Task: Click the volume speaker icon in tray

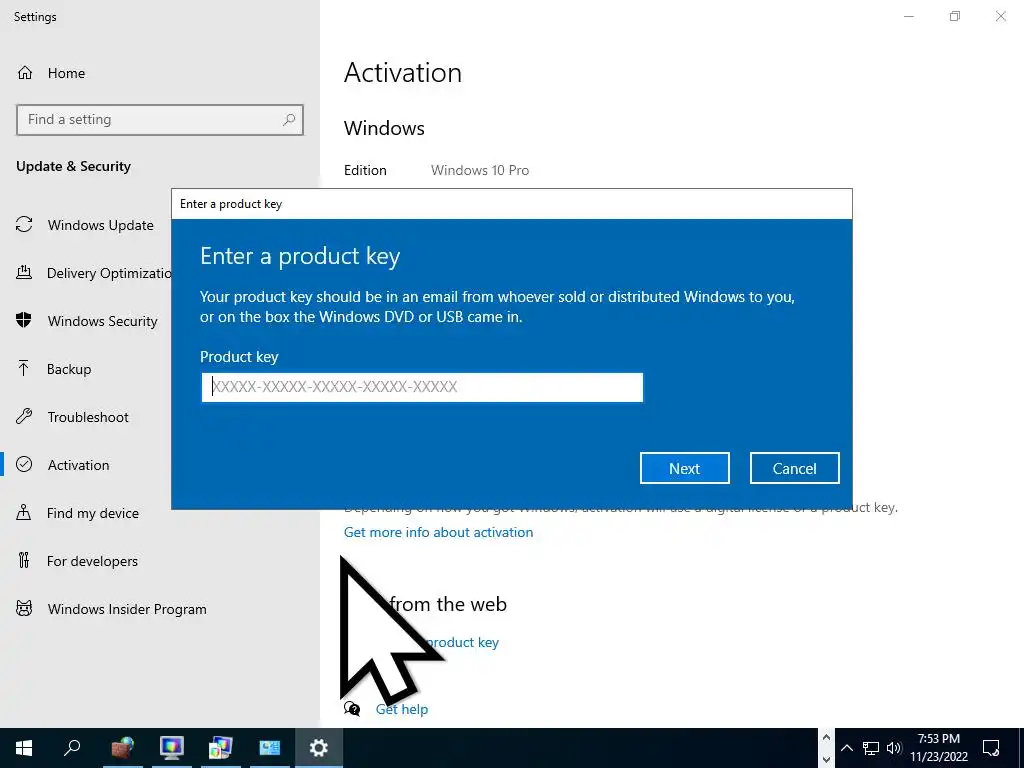Action: (x=894, y=748)
